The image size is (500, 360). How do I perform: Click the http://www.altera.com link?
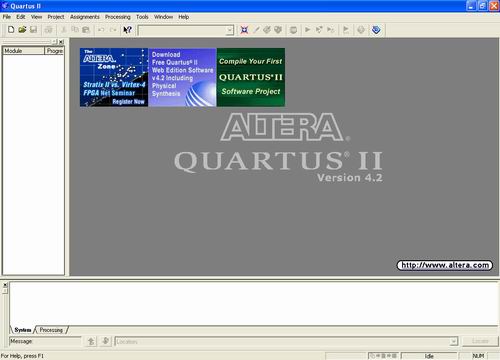[445, 265]
